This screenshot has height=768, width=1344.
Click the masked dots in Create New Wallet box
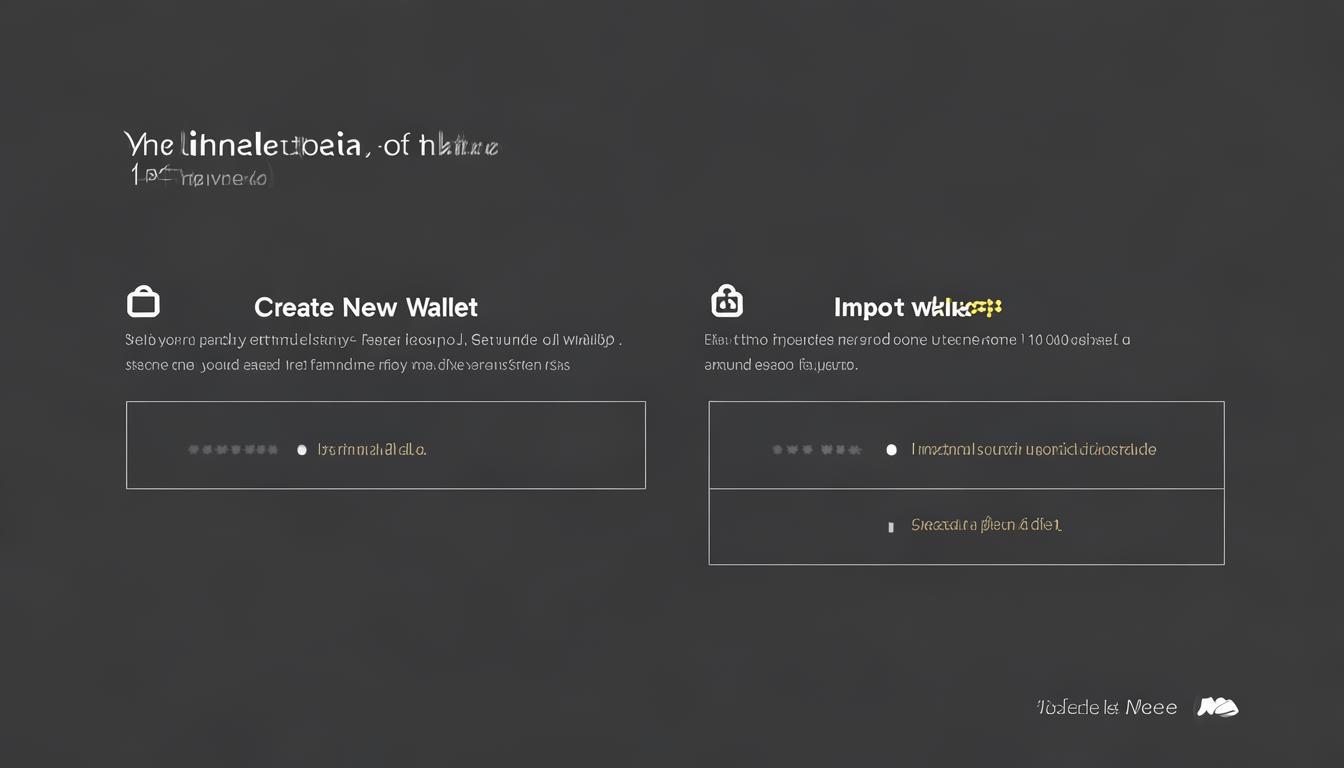pyautogui.click(x=233, y=450)
